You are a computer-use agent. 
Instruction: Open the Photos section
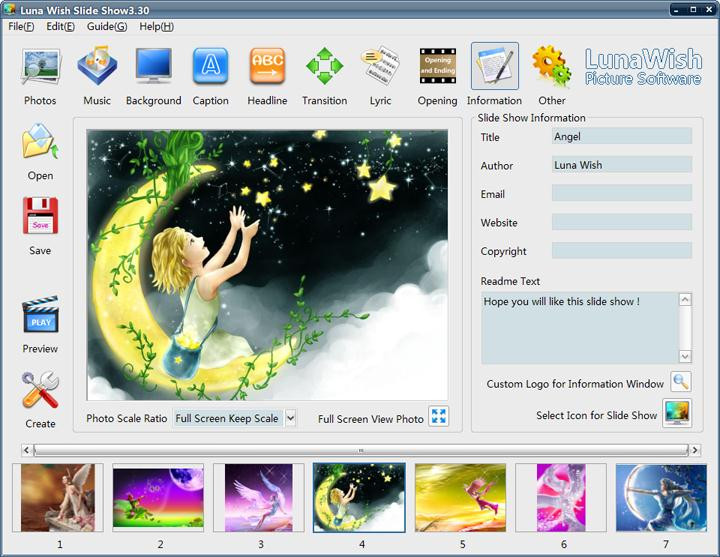point(40,67)
